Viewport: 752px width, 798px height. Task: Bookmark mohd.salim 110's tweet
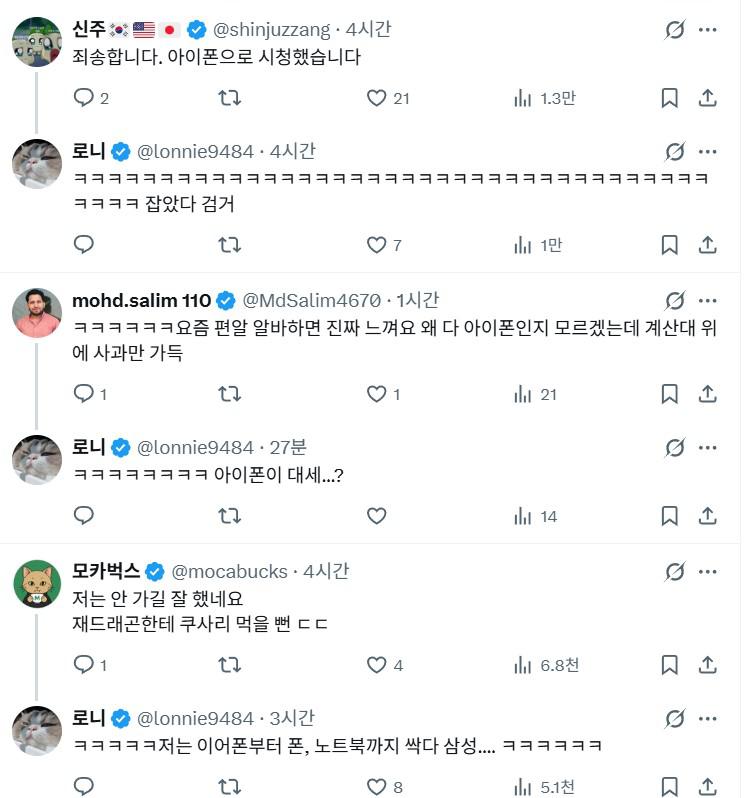670,394
